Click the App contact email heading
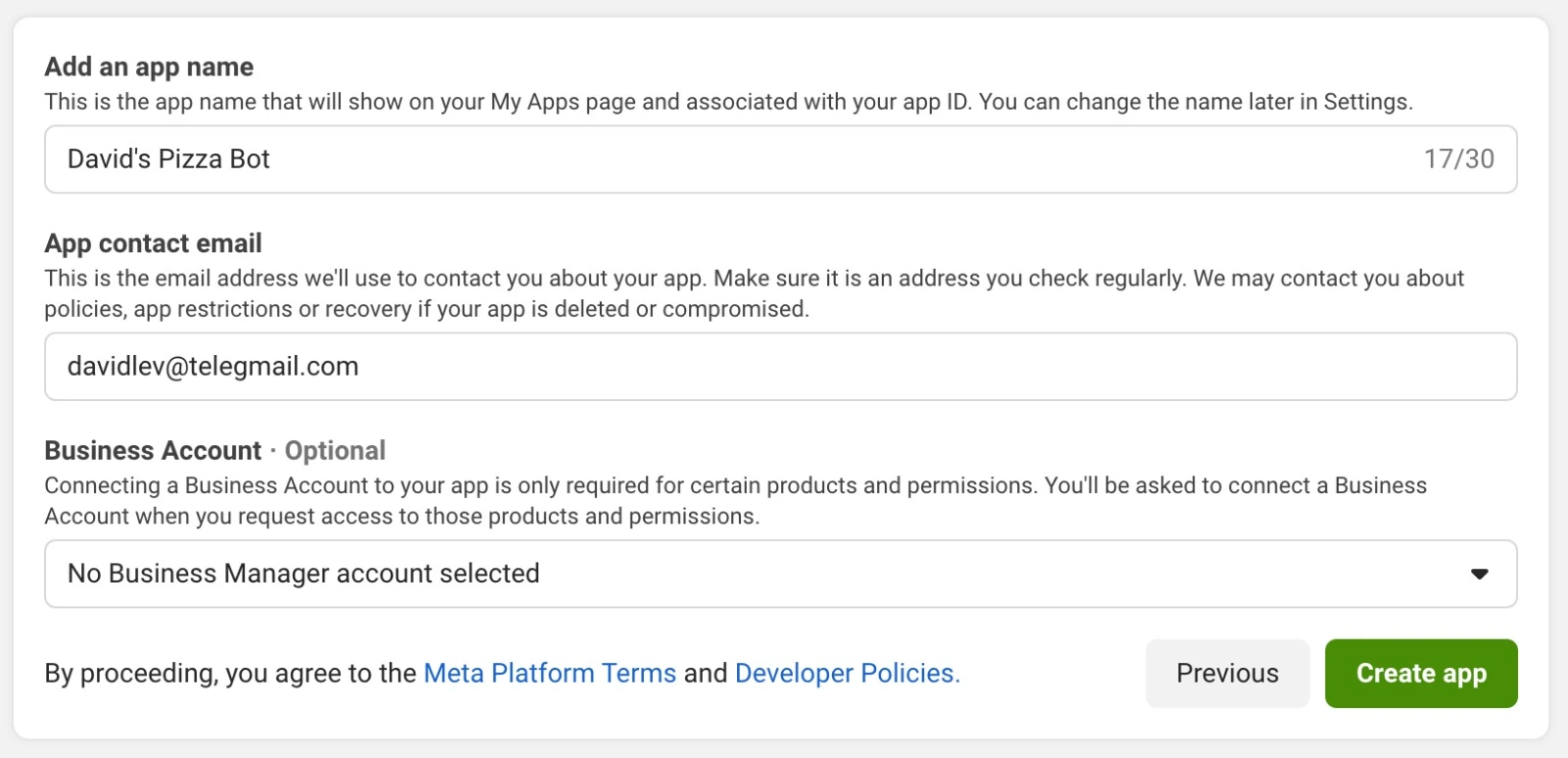This screenshot has width=1568, height=758. (153, 243)
